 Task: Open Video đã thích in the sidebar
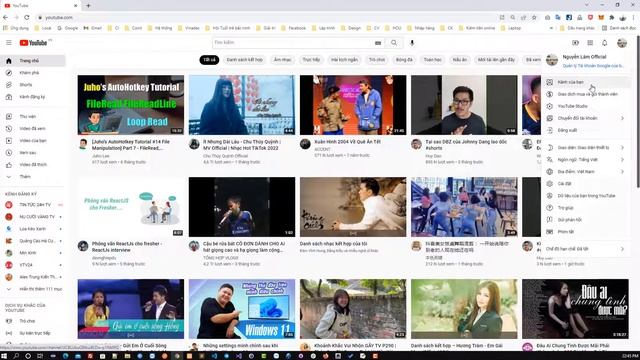click(x=33, y=164)
